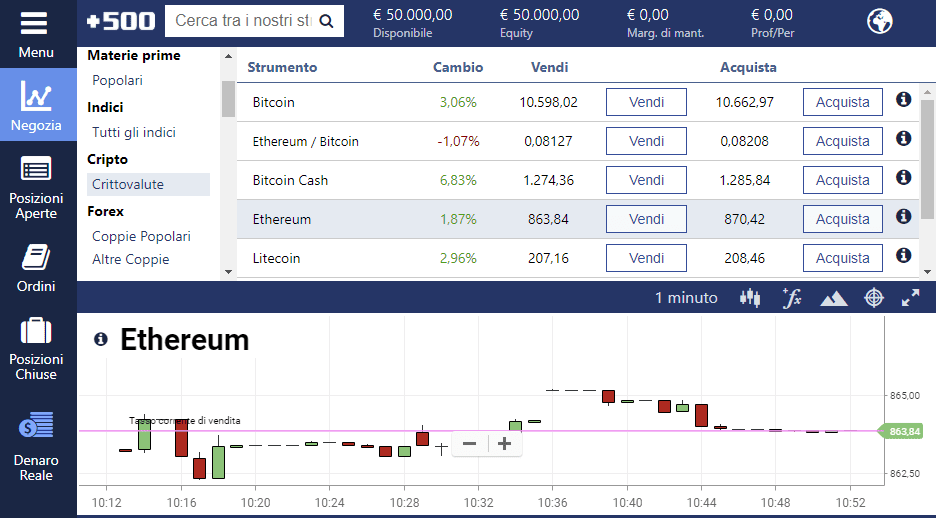
Task: Click the Forex heading
Action: coord(106,211)
